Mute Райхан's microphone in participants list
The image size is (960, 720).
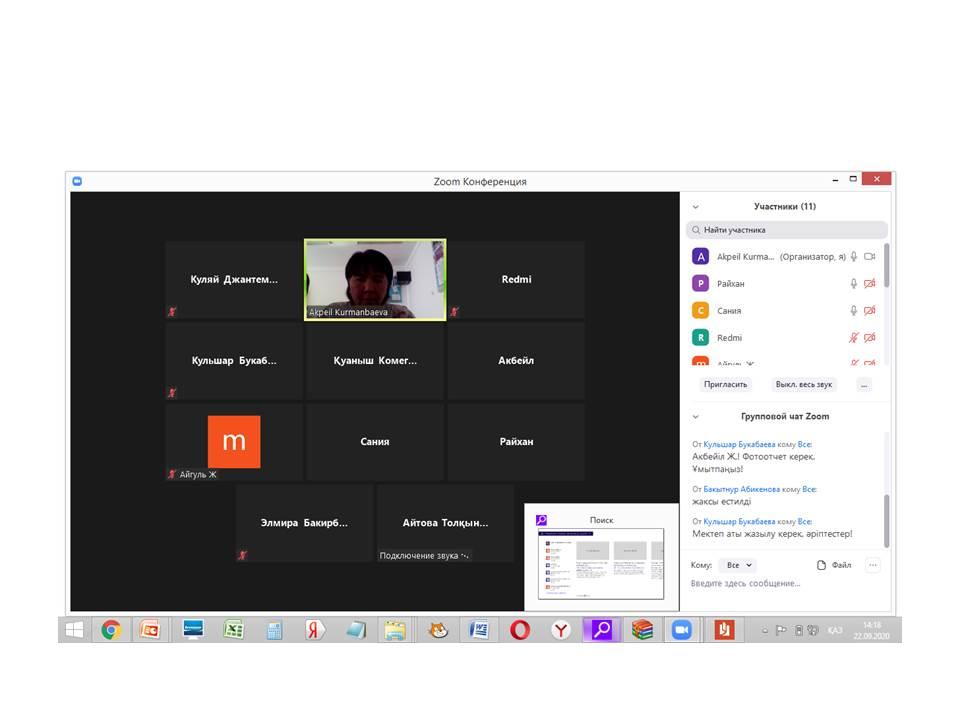click(x=853, y=284)
